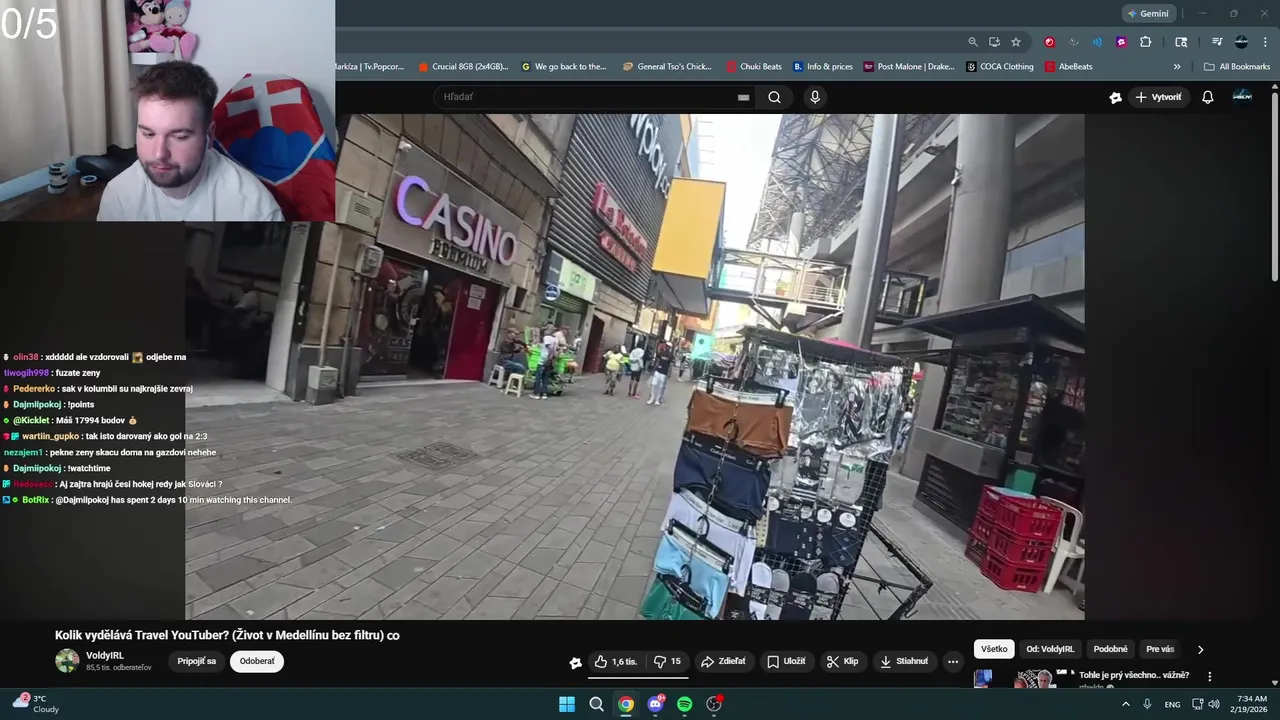The image size is (1280, 720).
Task: Open the We go back to the... bookmark
Action: [x=564, y=67]
